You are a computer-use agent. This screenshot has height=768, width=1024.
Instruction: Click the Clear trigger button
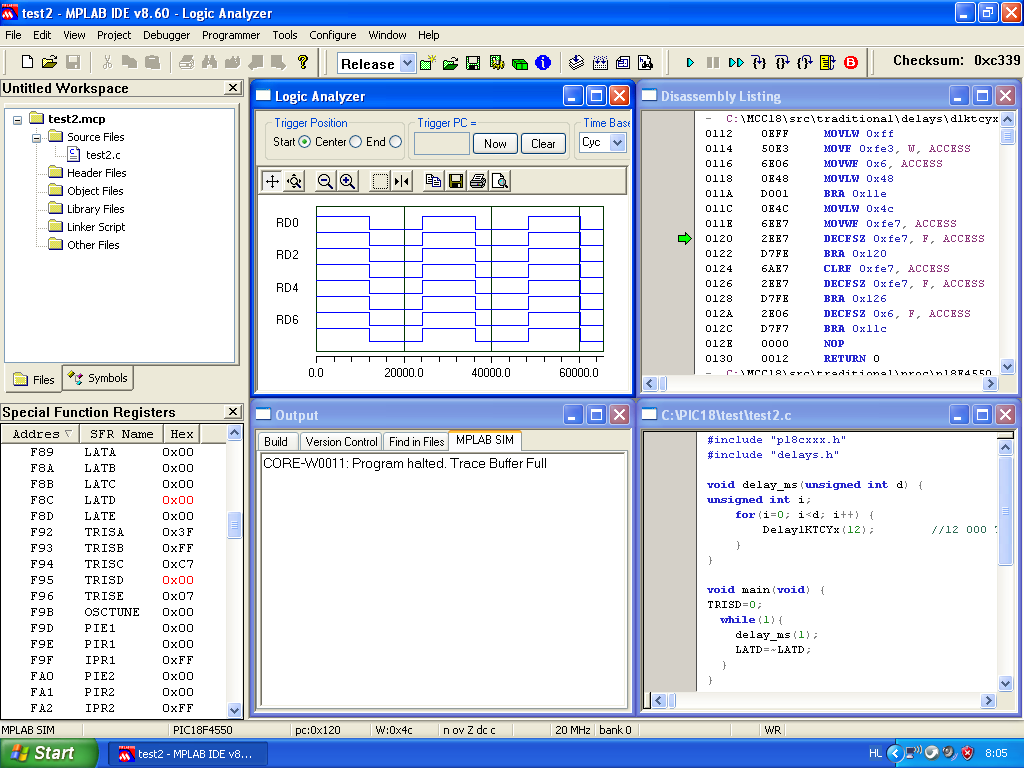pos(543,143)
